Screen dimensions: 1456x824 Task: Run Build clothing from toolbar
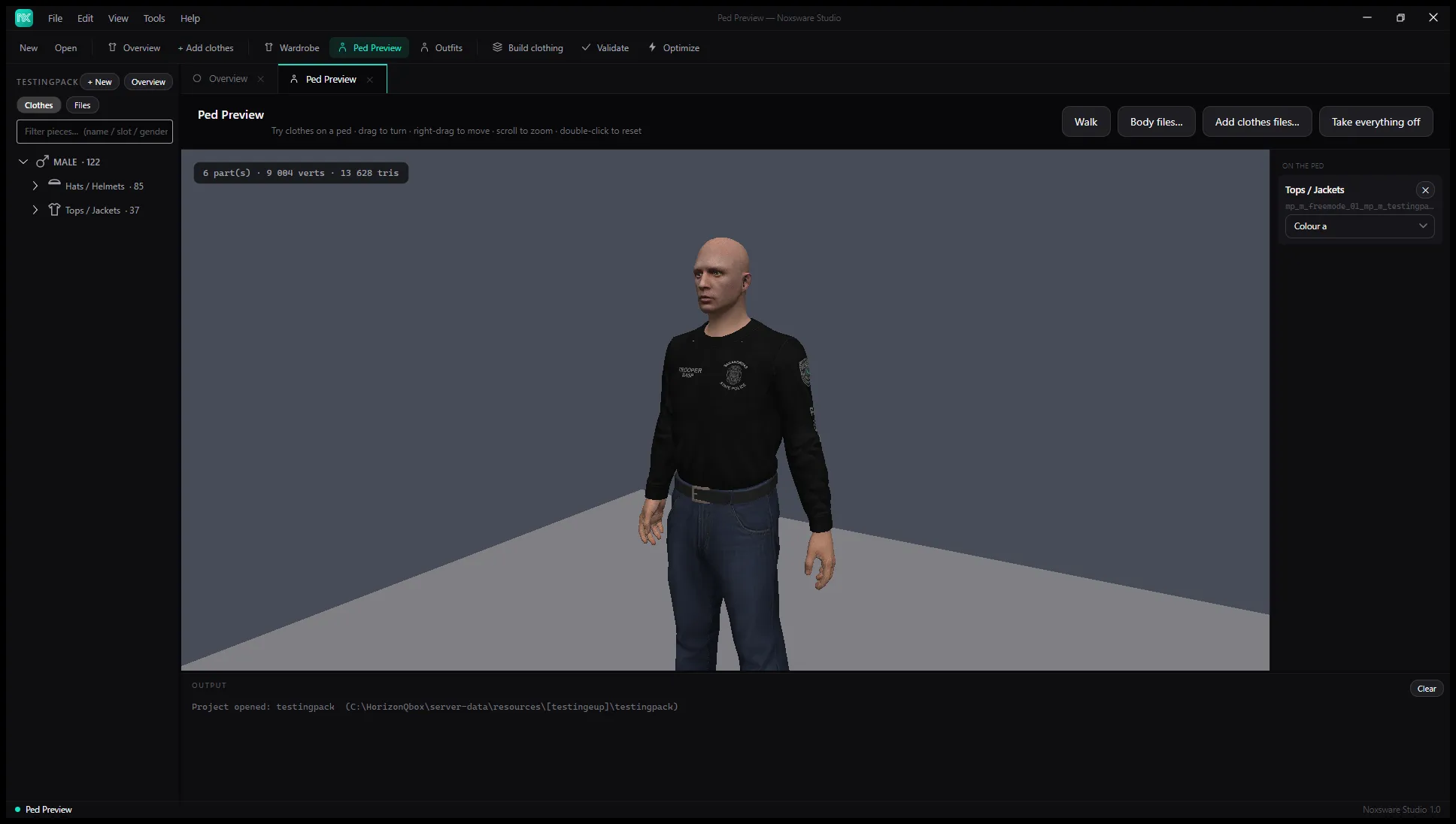point(527,47)
